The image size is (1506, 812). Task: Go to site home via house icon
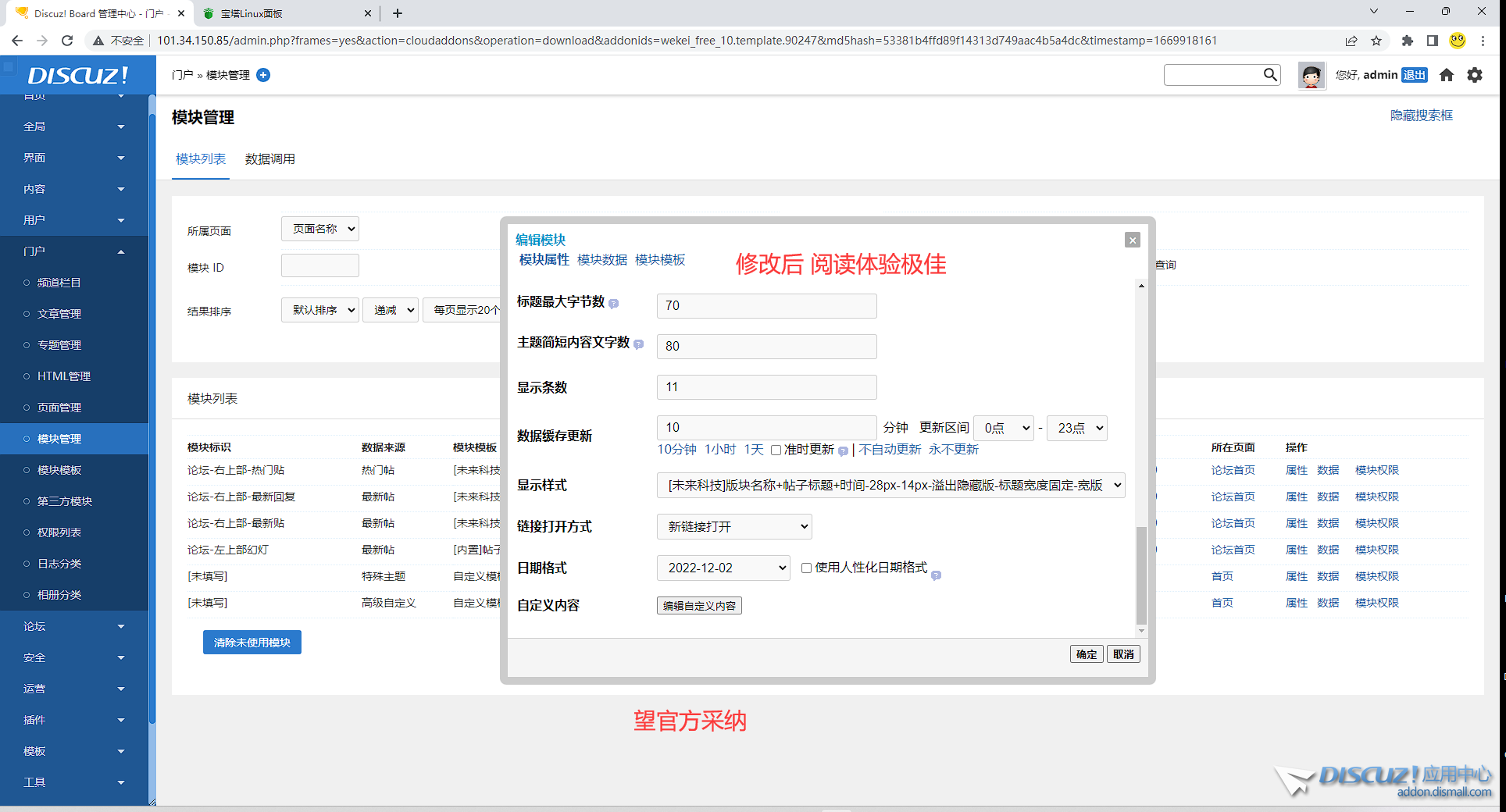(1447, 75)
